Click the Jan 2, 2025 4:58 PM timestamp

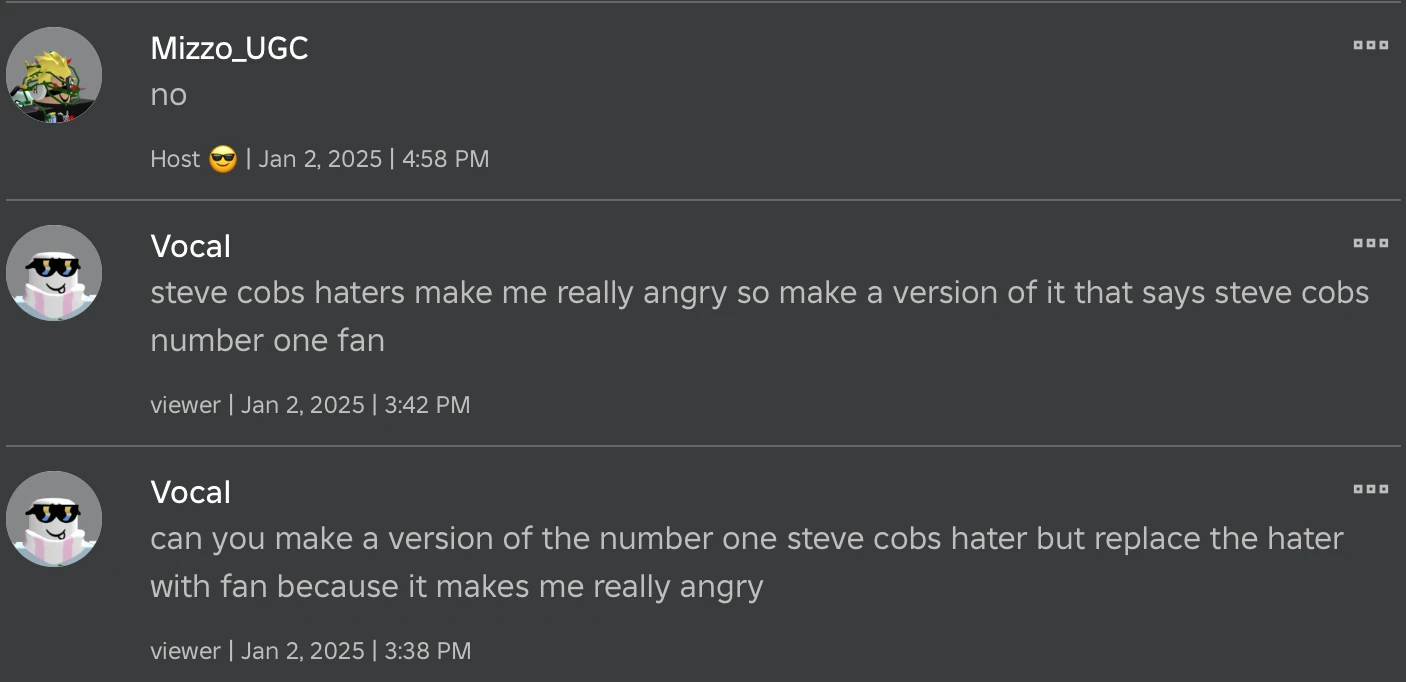[x=373, y=158]
